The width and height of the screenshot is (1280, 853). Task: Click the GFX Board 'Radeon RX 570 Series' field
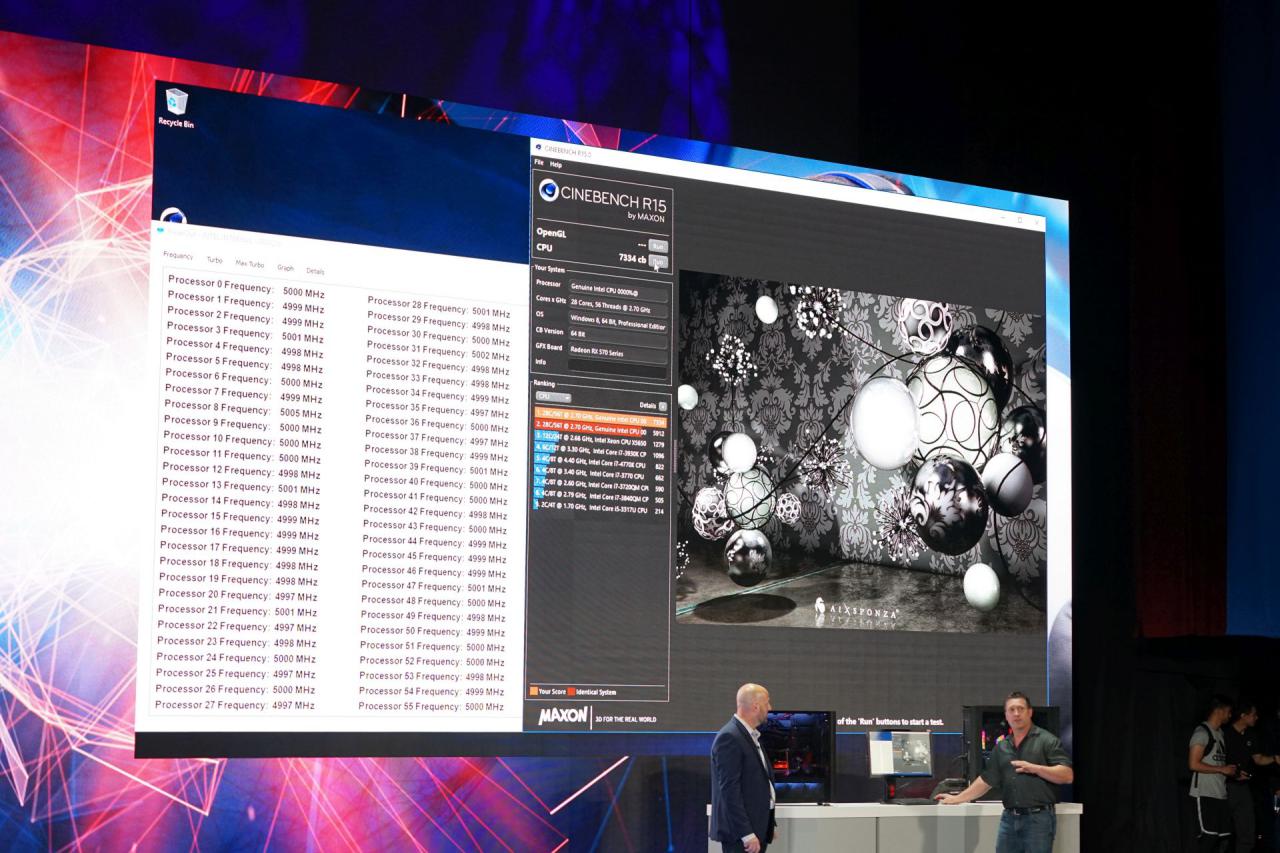click(x=618, y=351)
